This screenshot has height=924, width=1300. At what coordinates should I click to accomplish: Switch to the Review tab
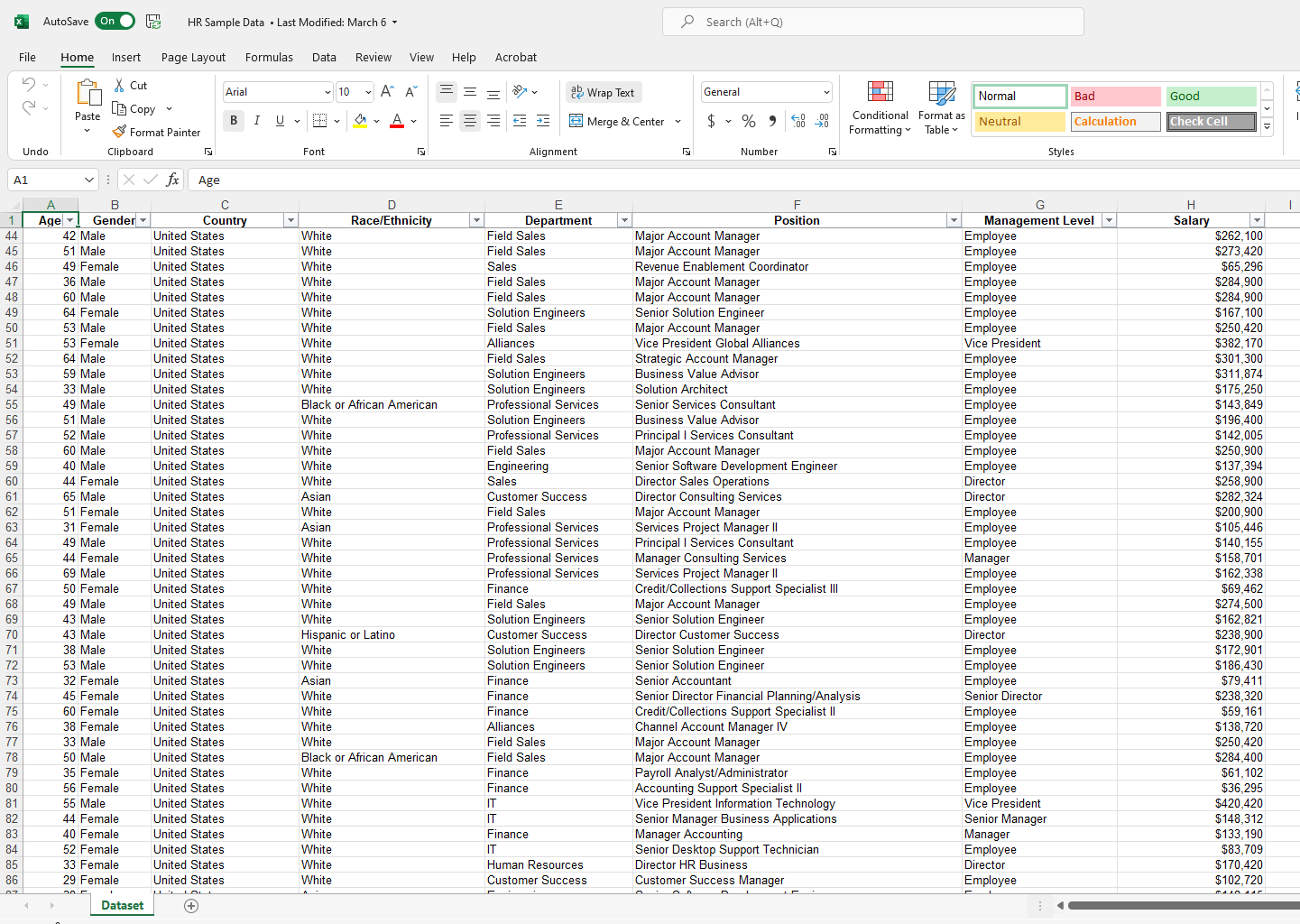pyautogui.click(x=373, y=57)
